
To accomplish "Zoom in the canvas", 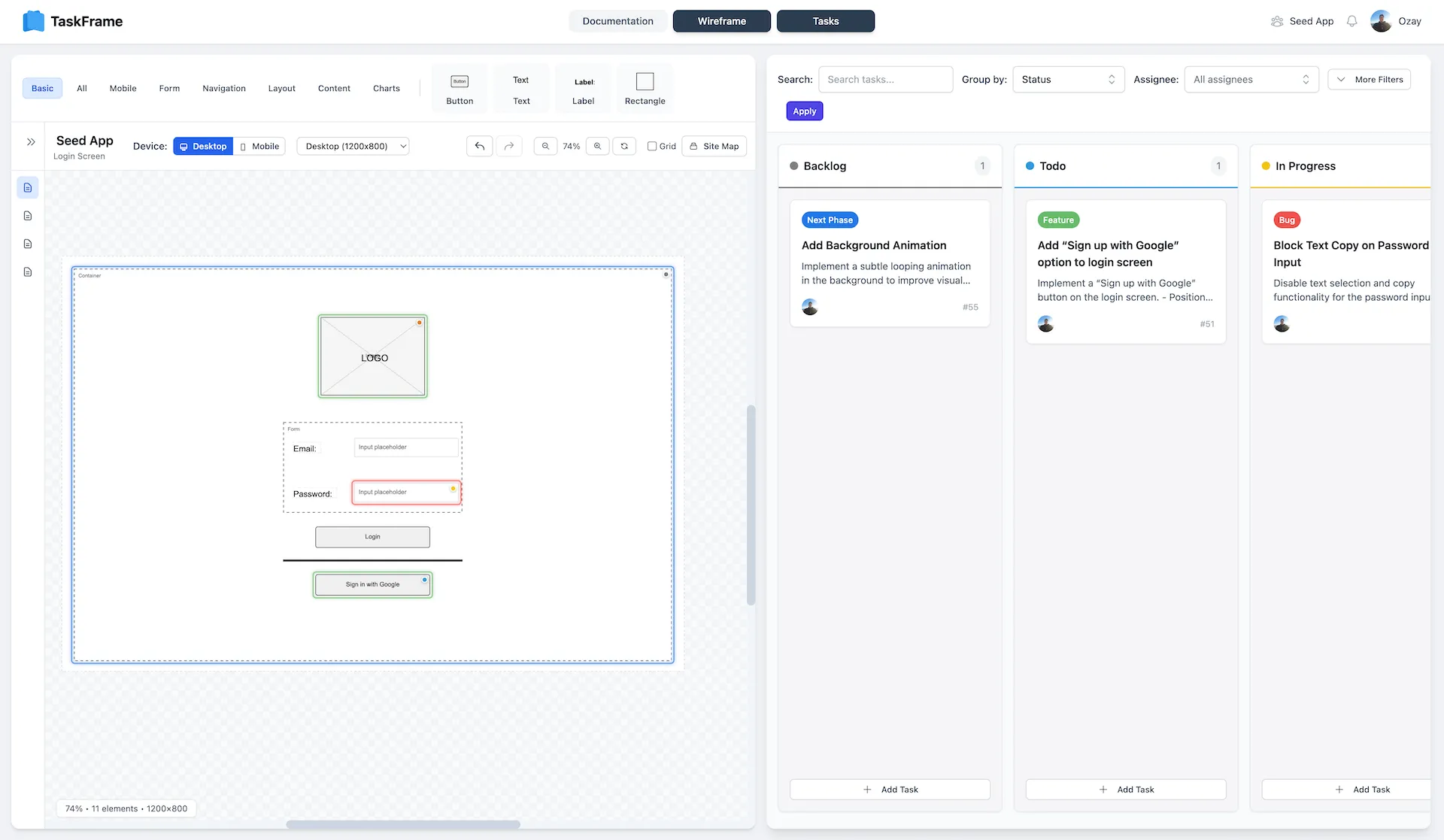I will tap(597, 146).
